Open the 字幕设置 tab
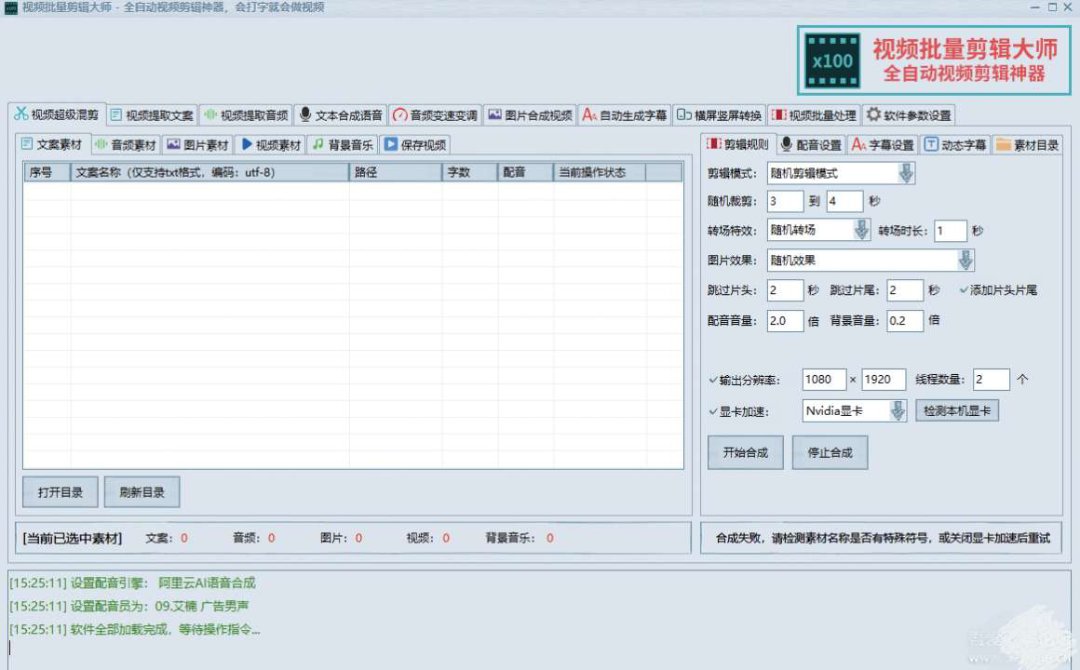The image size is (1080, 670). 883,144
